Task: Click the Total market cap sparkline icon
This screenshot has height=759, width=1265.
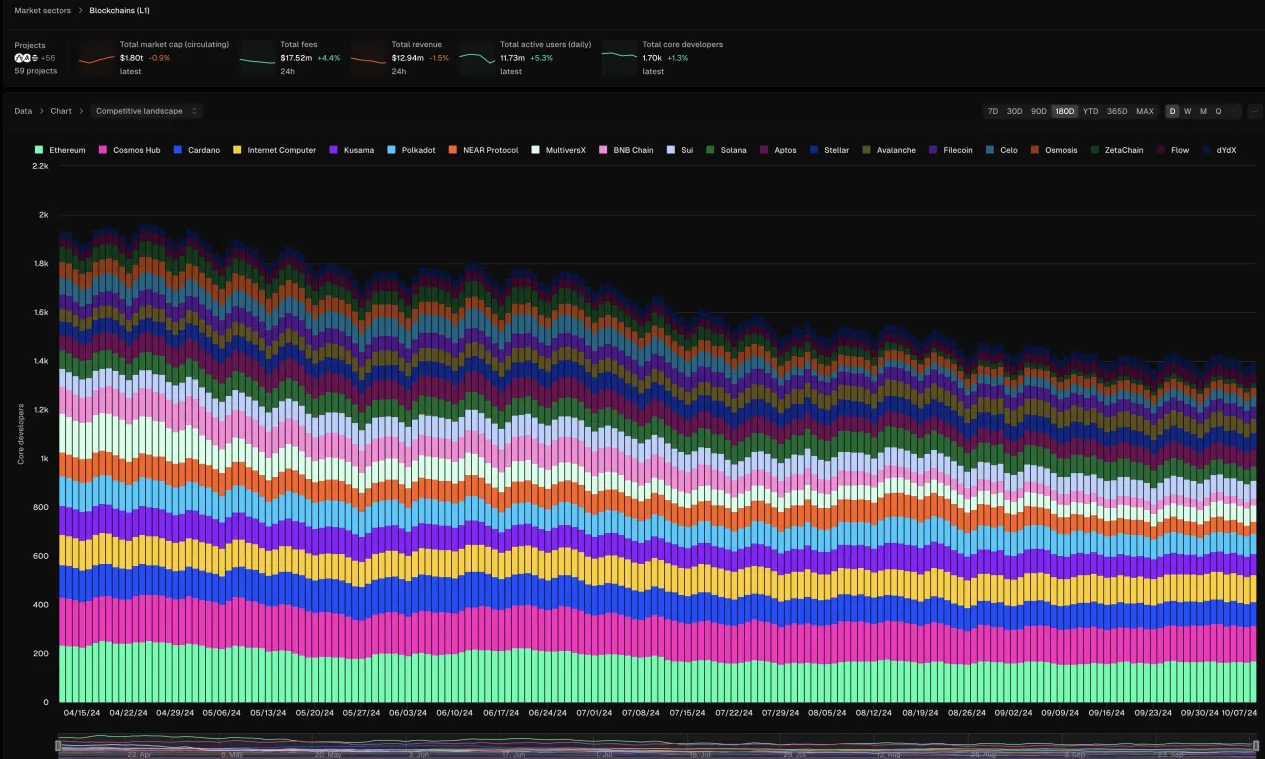Action: (x=97, y=58)
